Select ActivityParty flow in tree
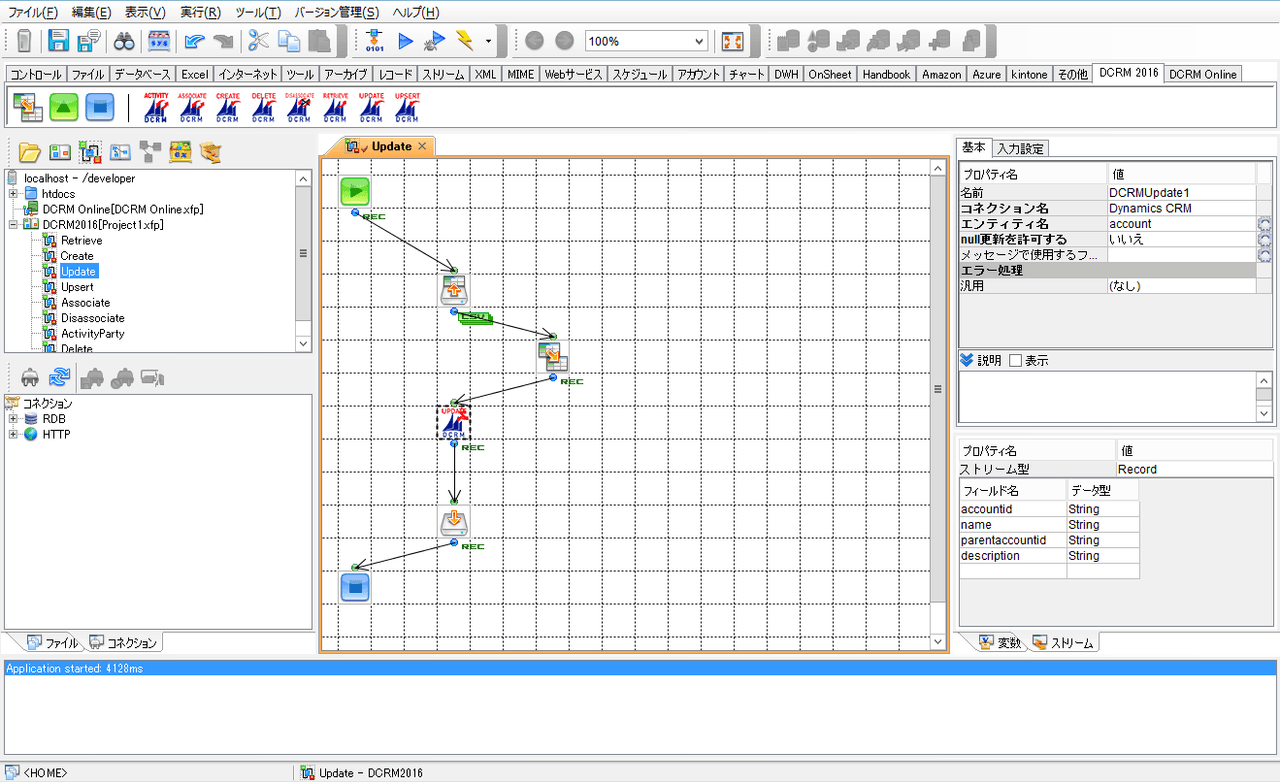This screenshot has height=782, width=1280. pos(92,333)
